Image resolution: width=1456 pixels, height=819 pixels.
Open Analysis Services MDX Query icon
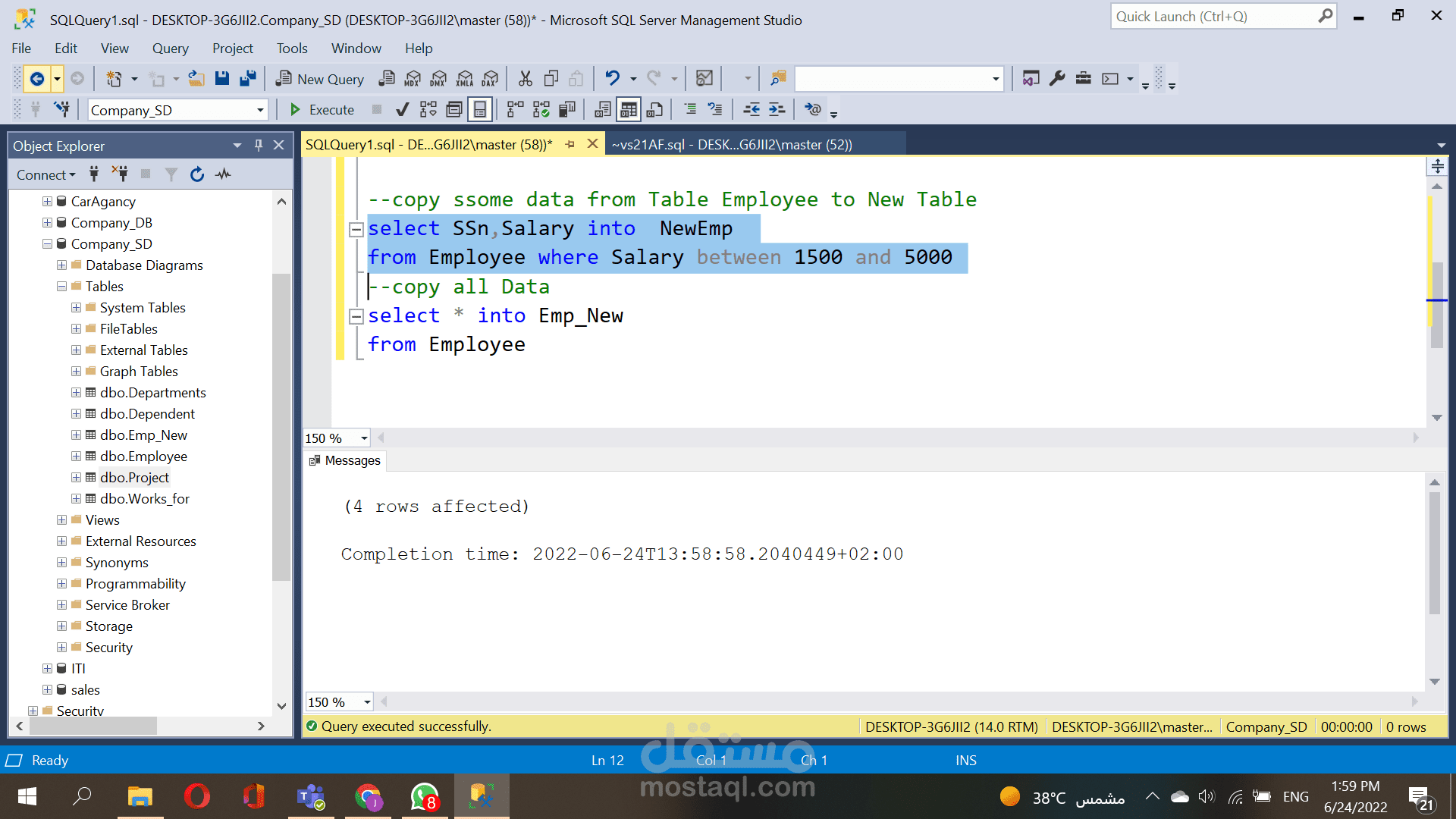click(x=413, y=79)
